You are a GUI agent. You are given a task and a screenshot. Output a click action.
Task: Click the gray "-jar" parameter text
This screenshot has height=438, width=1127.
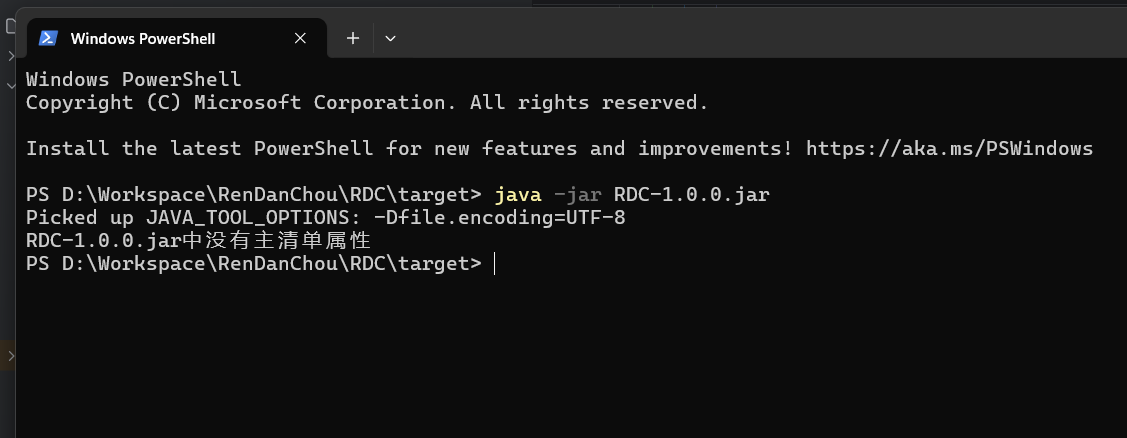click(577, 194)
